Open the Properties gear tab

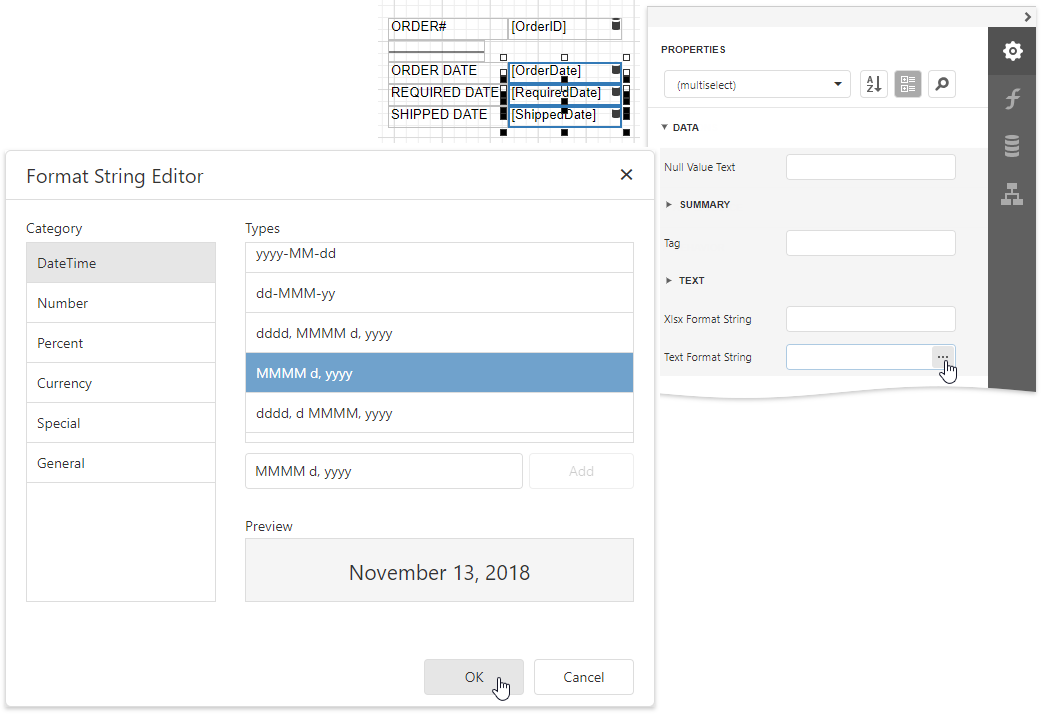click(x=1012, y=51)
